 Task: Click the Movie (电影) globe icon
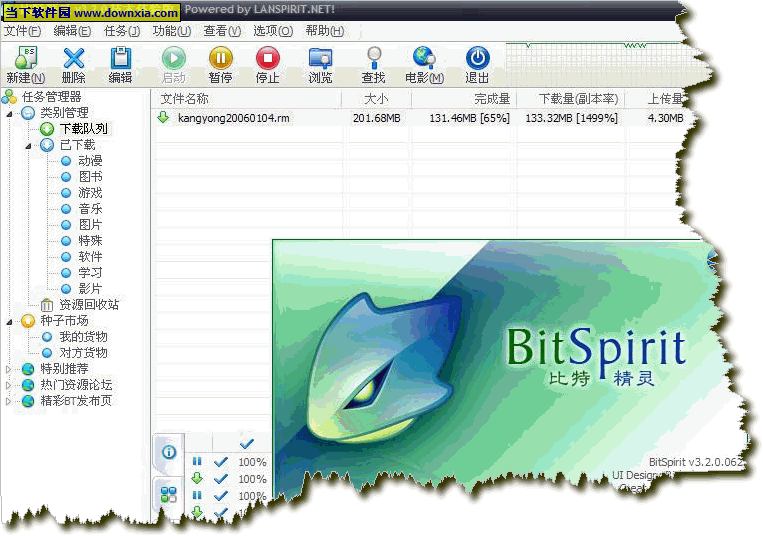coord(424,57)
